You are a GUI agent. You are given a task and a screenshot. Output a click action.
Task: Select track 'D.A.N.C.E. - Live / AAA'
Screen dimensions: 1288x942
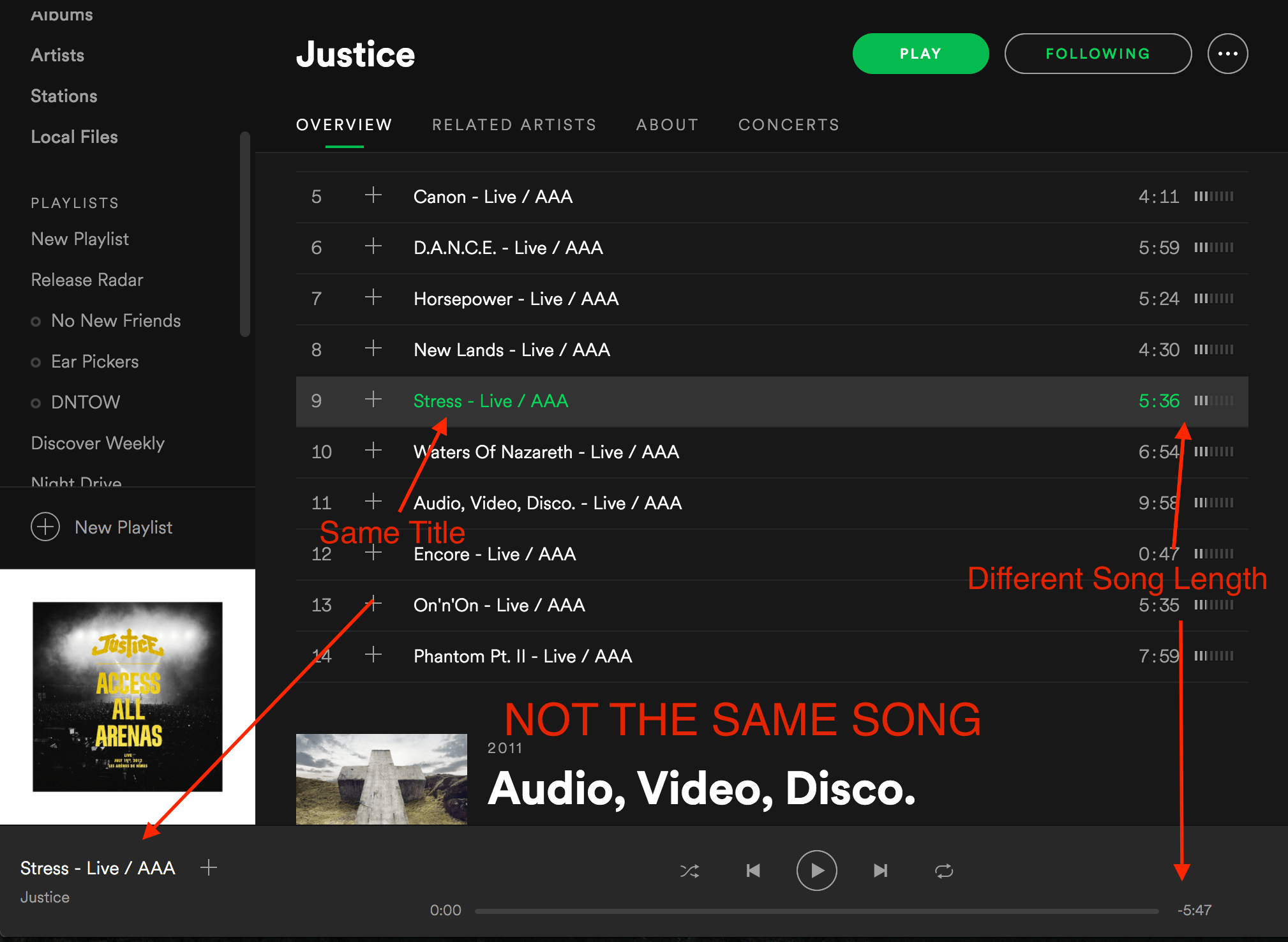coord(508,248)
